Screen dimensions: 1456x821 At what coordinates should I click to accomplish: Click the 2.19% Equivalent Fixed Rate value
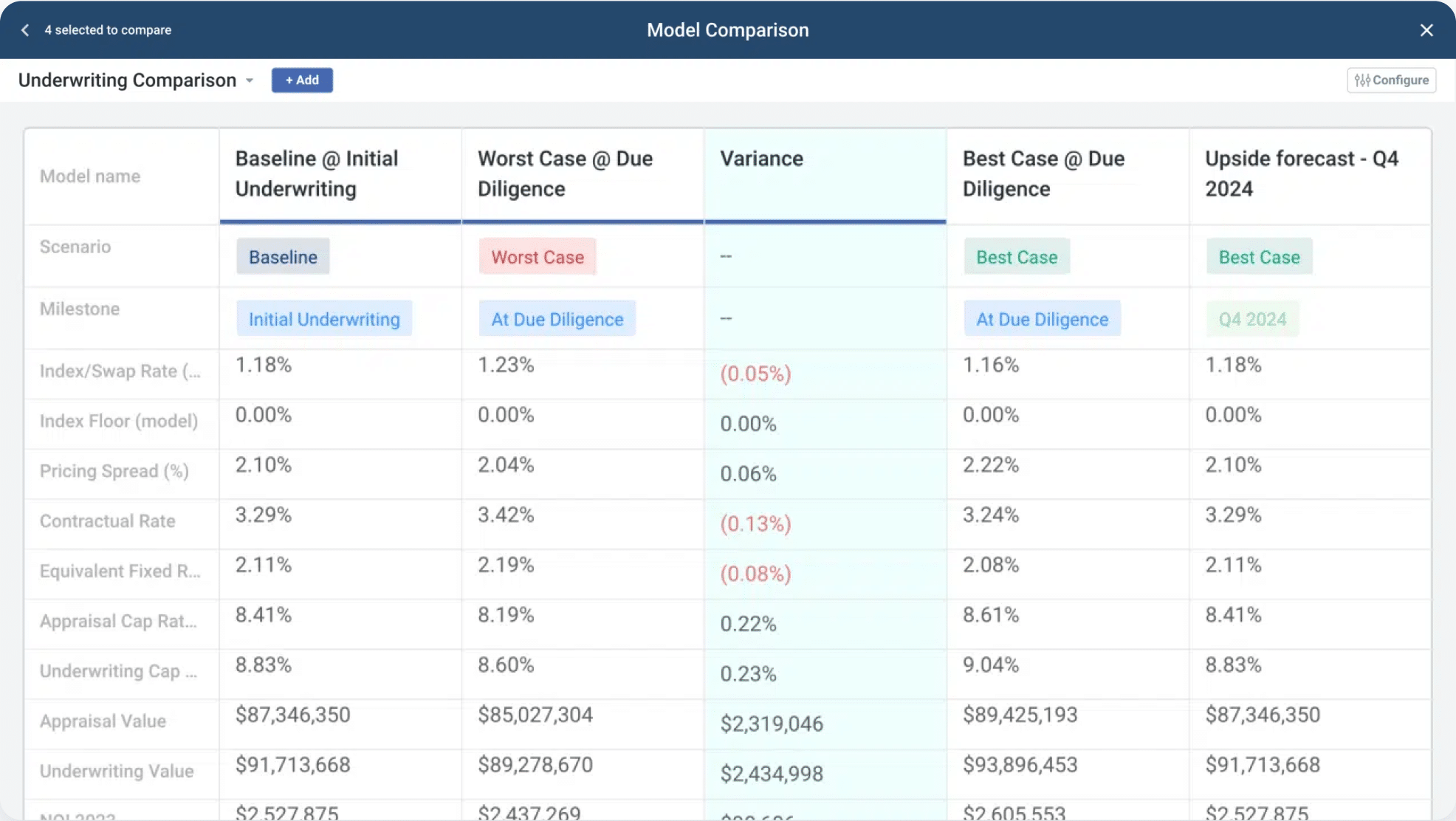point(506,565)
